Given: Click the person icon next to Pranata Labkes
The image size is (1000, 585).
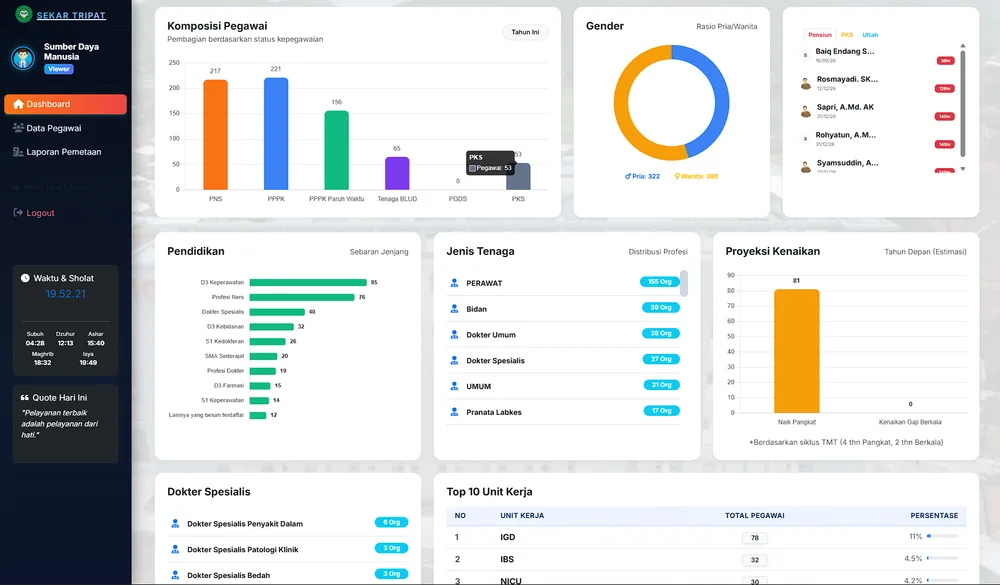Looking at the screenshot, I should (x=454, y=412).
